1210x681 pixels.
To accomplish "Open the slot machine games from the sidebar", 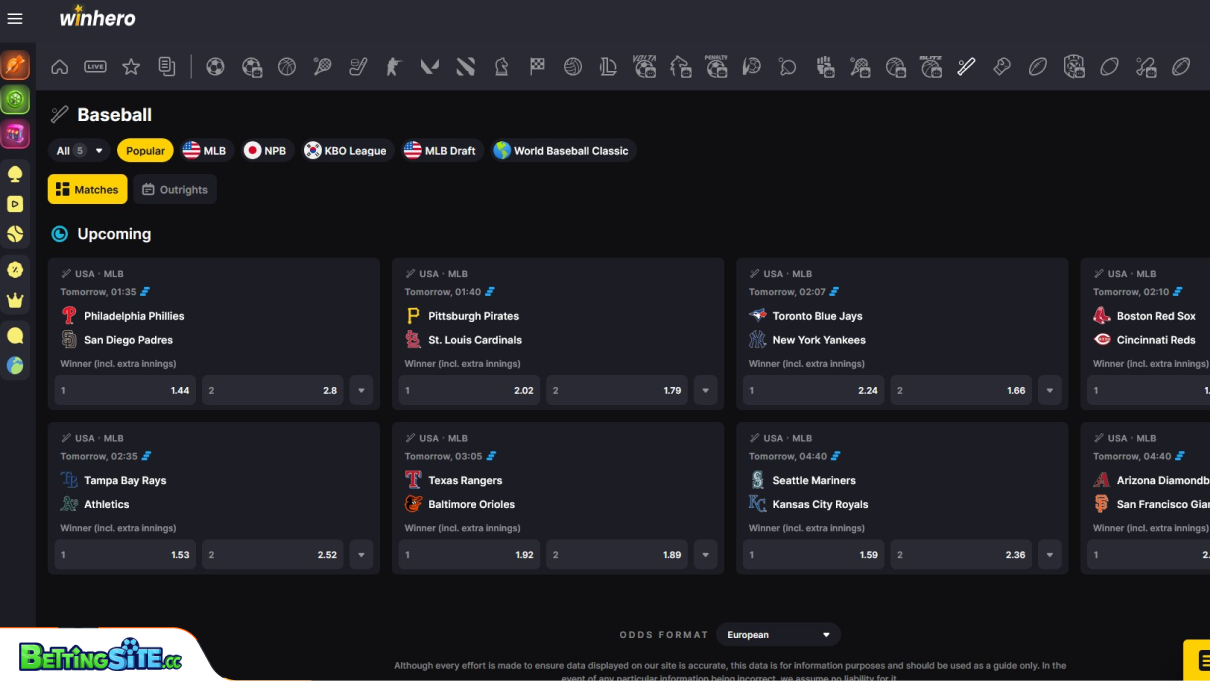I will pos(15,135).
